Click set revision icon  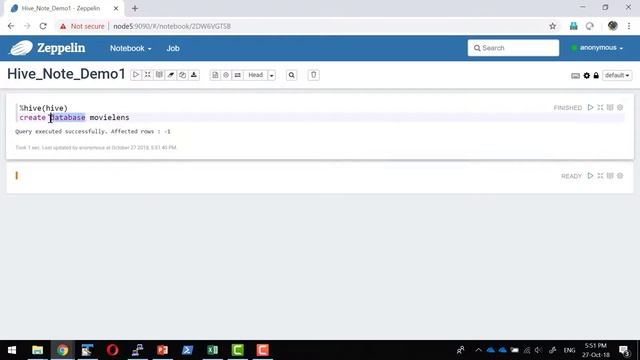226,75
